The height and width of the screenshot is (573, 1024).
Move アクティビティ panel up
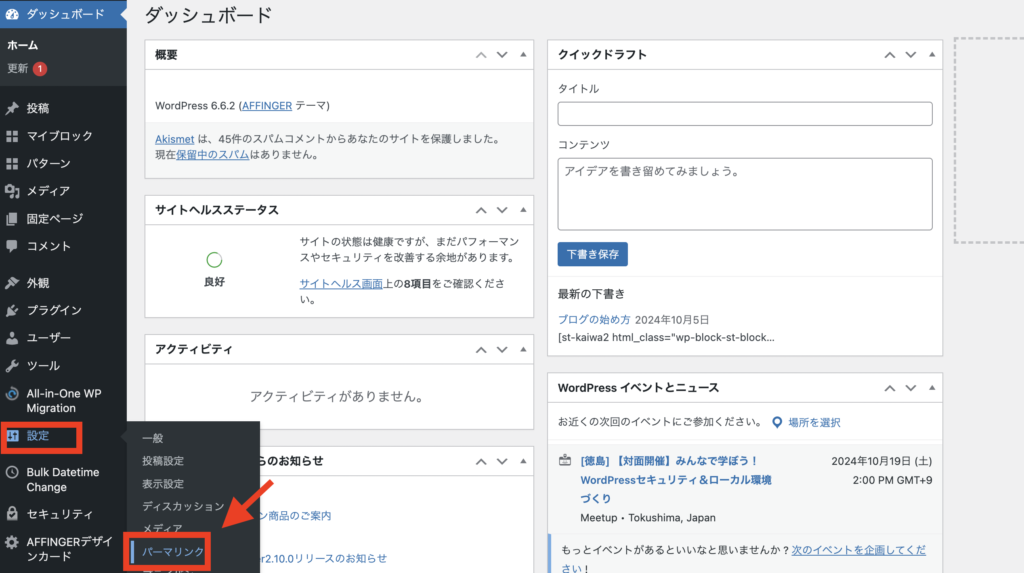tap(481, 350)
